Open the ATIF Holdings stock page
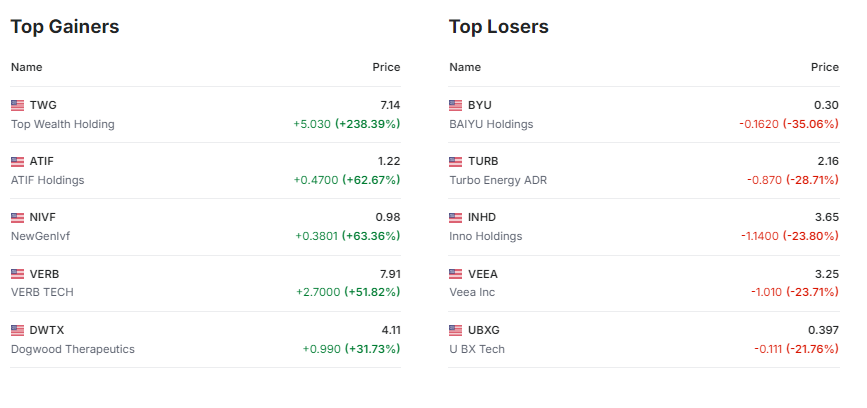 [47, 180]
